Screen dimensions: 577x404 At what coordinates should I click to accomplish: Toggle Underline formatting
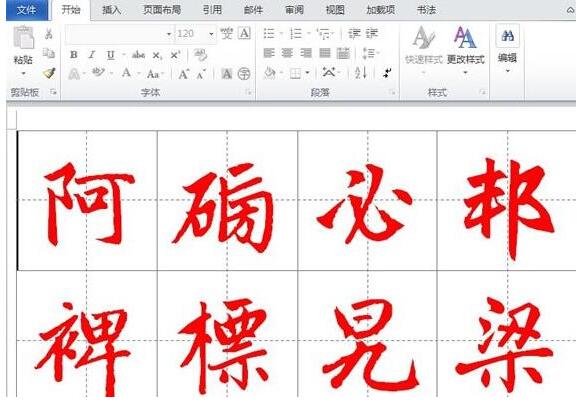click(110, 55)
